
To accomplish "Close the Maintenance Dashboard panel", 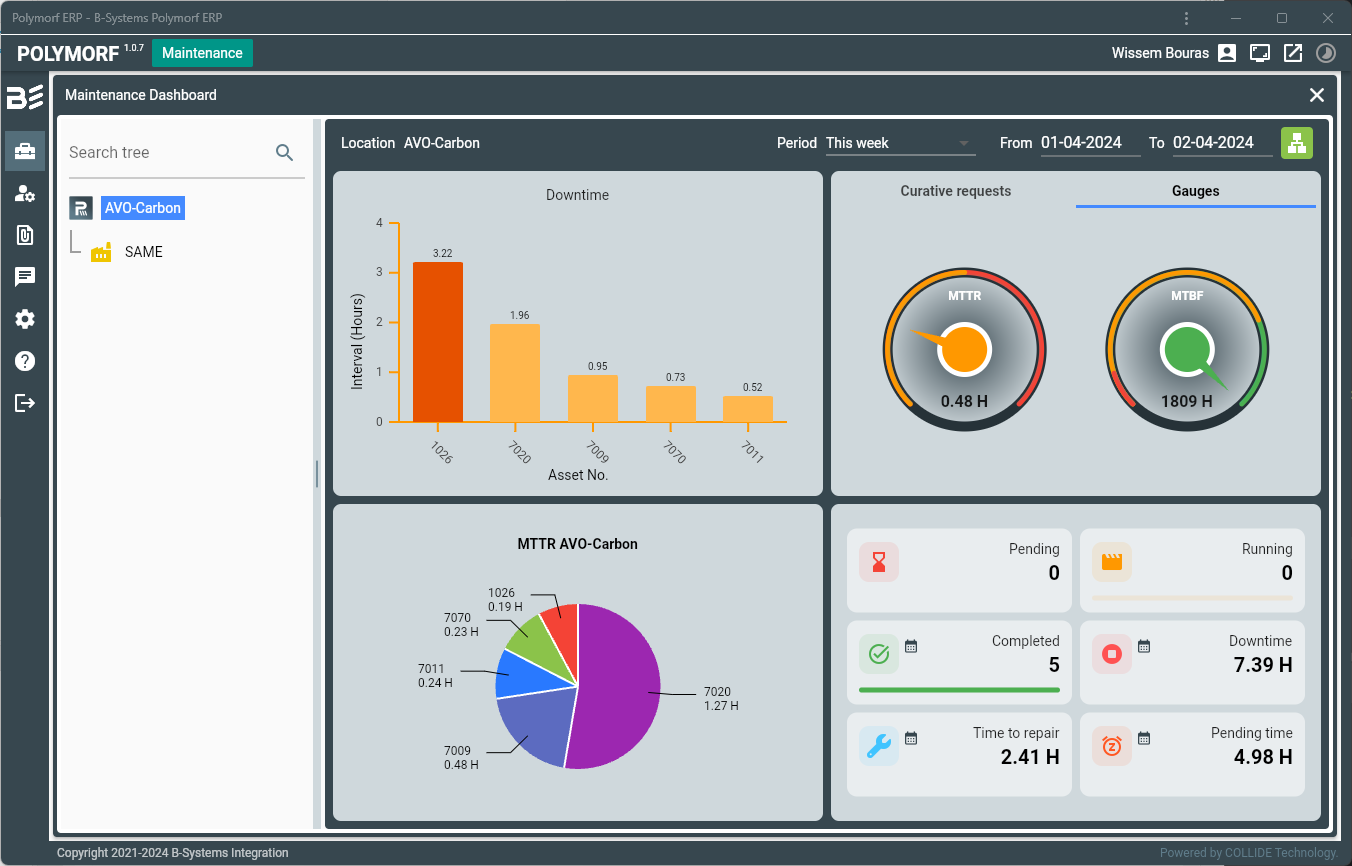I will (1317, 95).
